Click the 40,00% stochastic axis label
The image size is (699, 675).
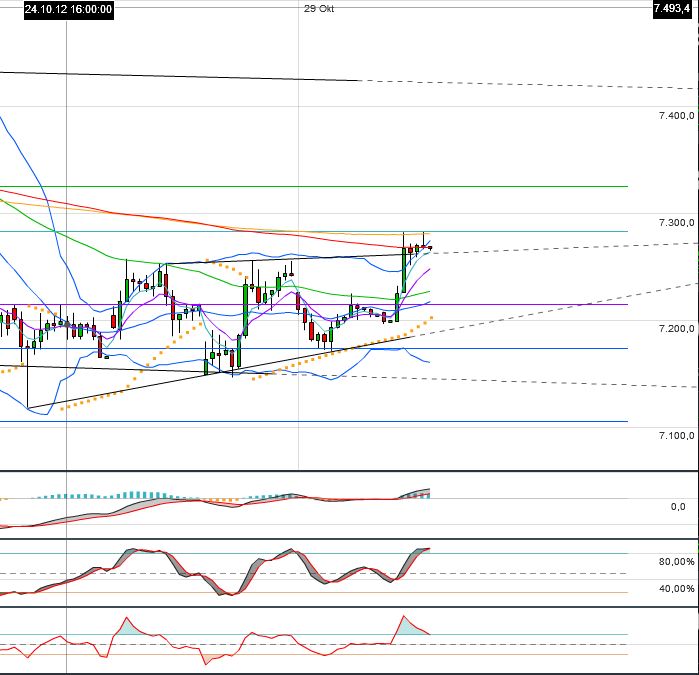676,589
